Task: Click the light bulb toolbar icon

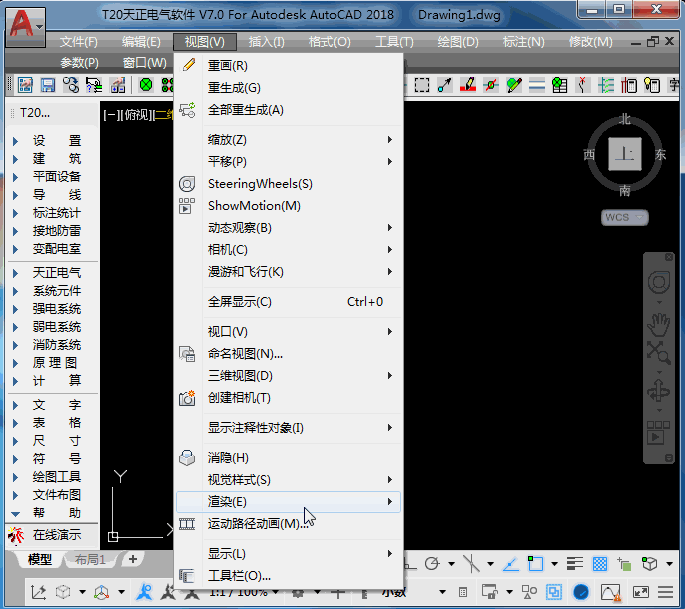Action: pos(652,85)
